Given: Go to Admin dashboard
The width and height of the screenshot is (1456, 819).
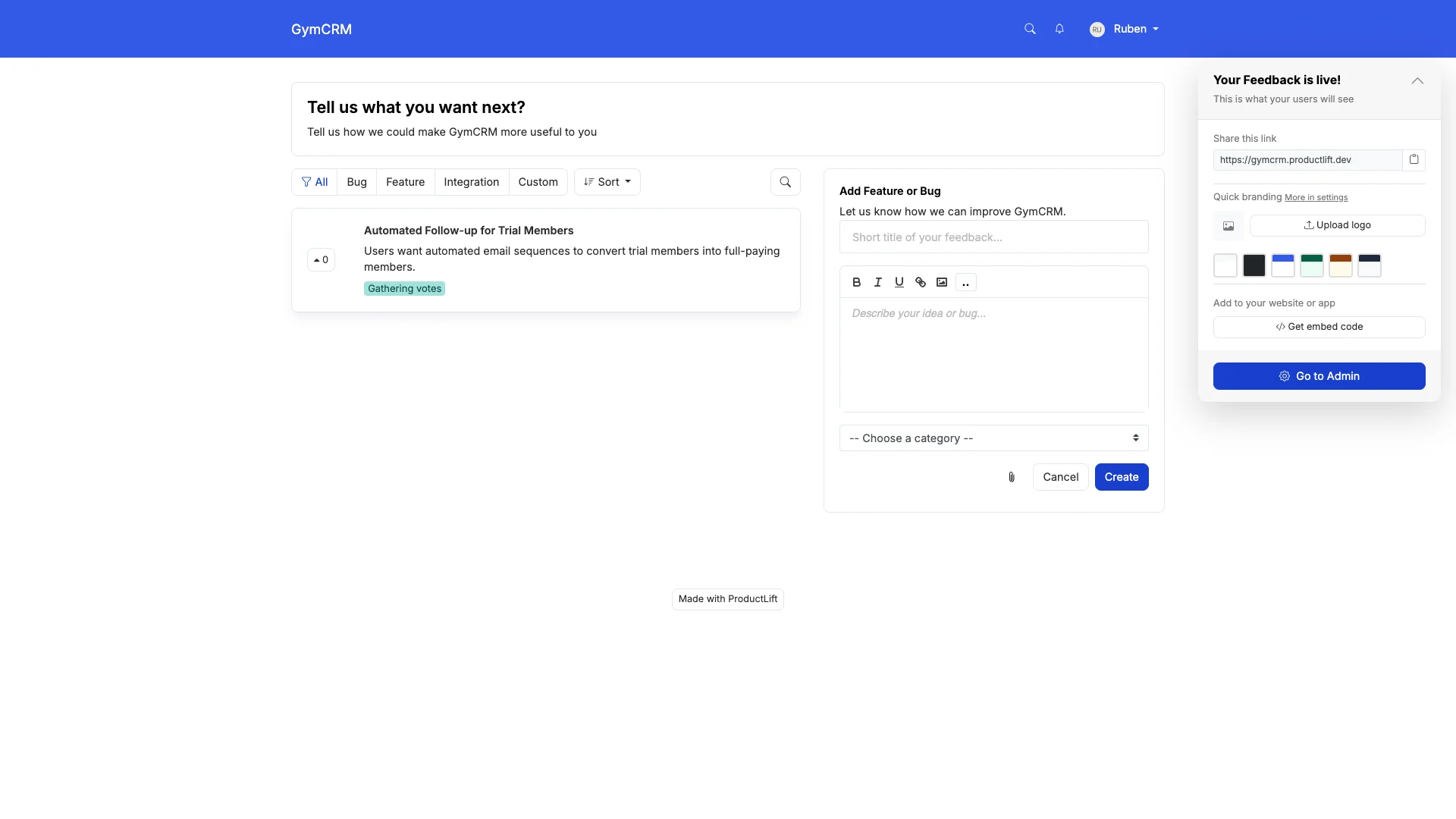Looking at the screenshot, I should click(x=1319, y=375).
